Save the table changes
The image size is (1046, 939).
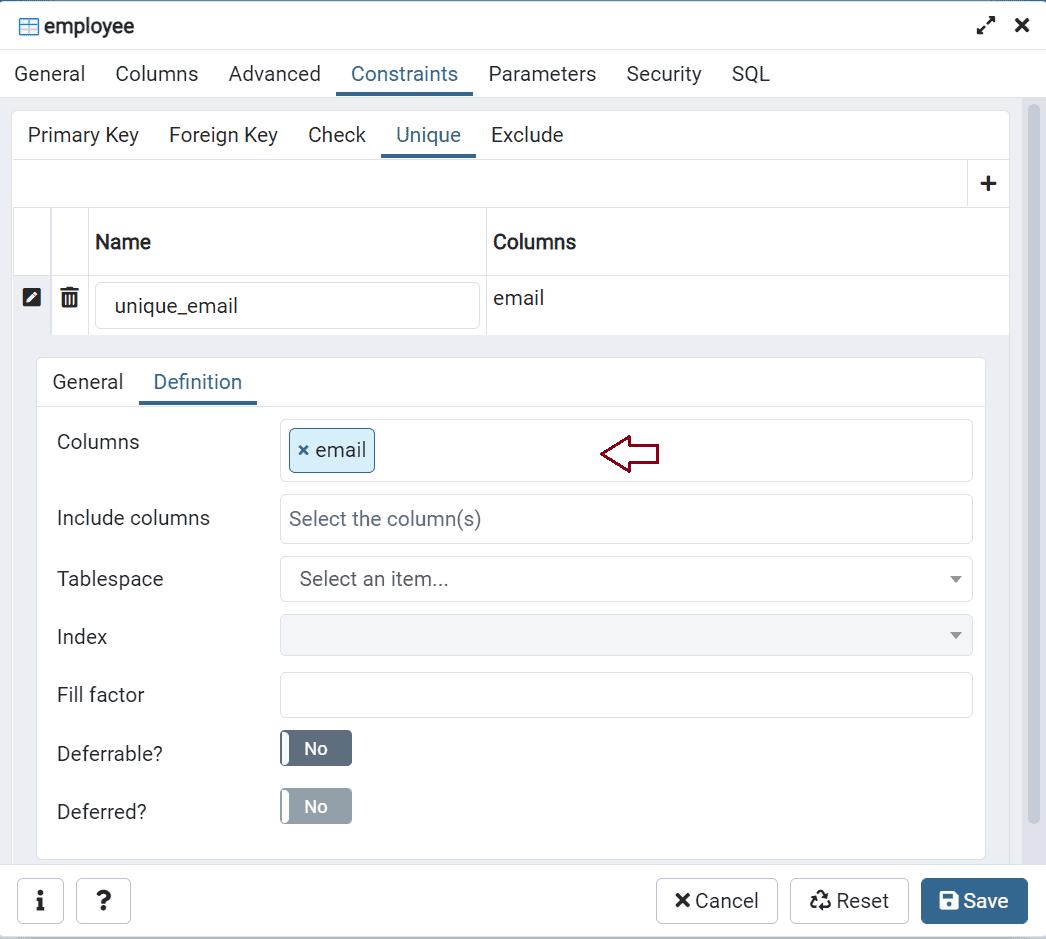[x=973, y=900]
